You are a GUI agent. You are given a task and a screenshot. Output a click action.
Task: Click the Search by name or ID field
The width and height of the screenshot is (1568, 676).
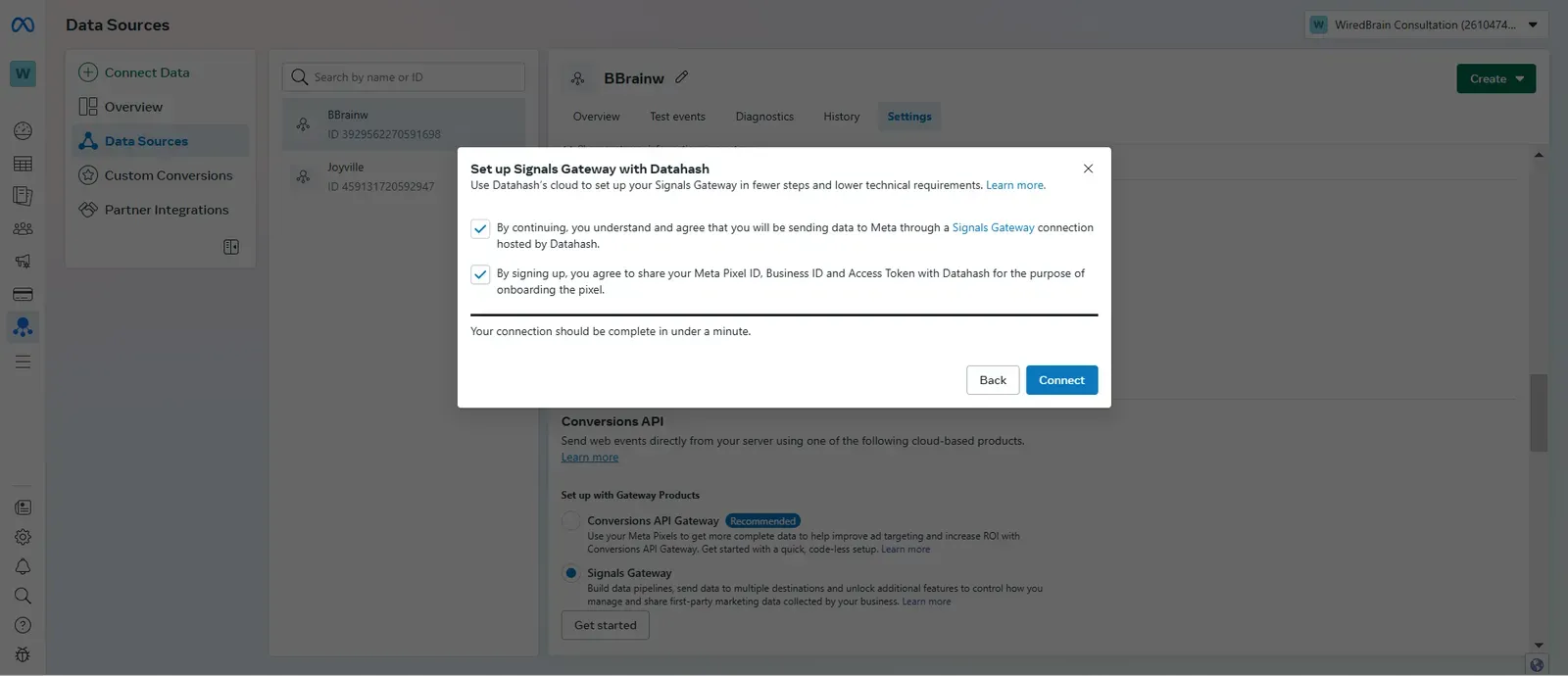coord(404,77)
